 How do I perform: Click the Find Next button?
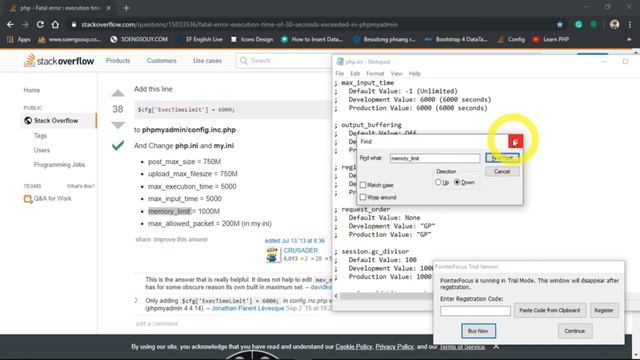502,158
